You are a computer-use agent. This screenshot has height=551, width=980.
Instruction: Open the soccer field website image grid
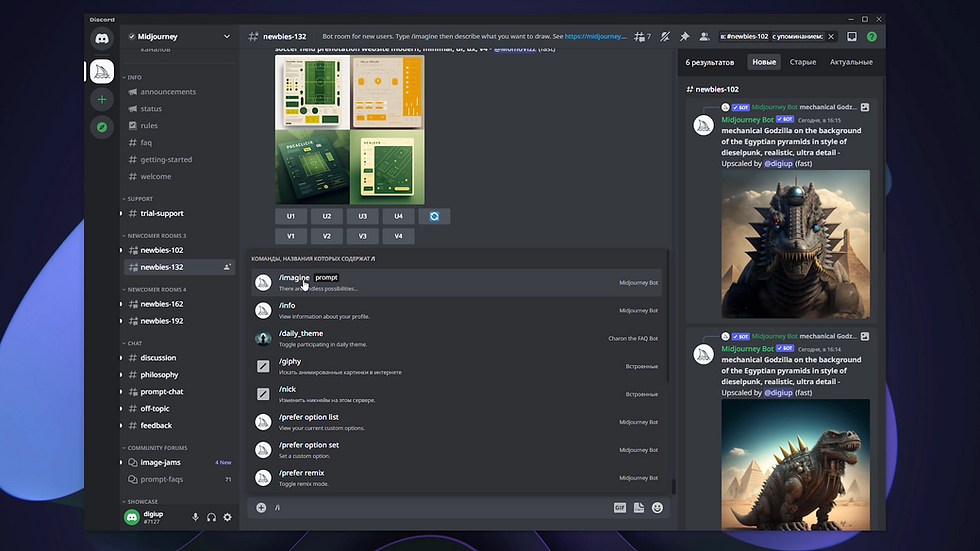pyautogui.click(x=349, y=130)
